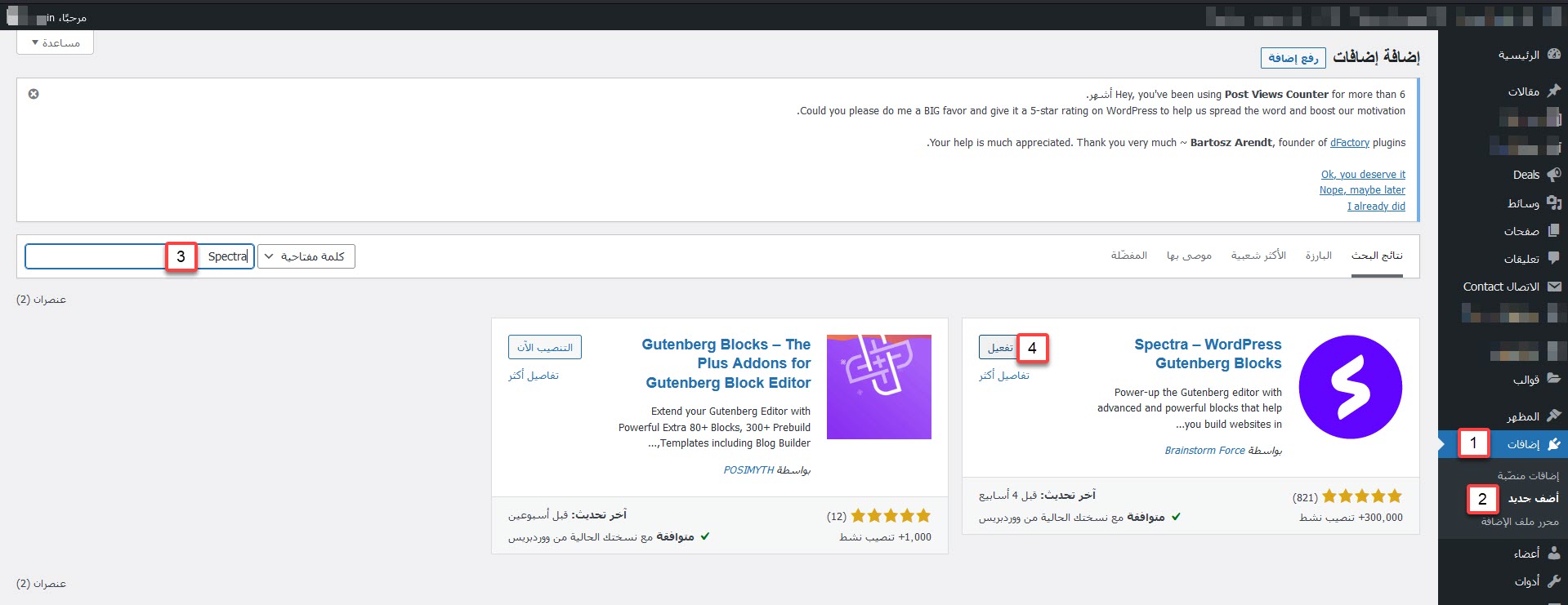Click التنصيب الآن for Gutenberg Blocks plugin
The image size is (1568, 605).
coord(544,347)
